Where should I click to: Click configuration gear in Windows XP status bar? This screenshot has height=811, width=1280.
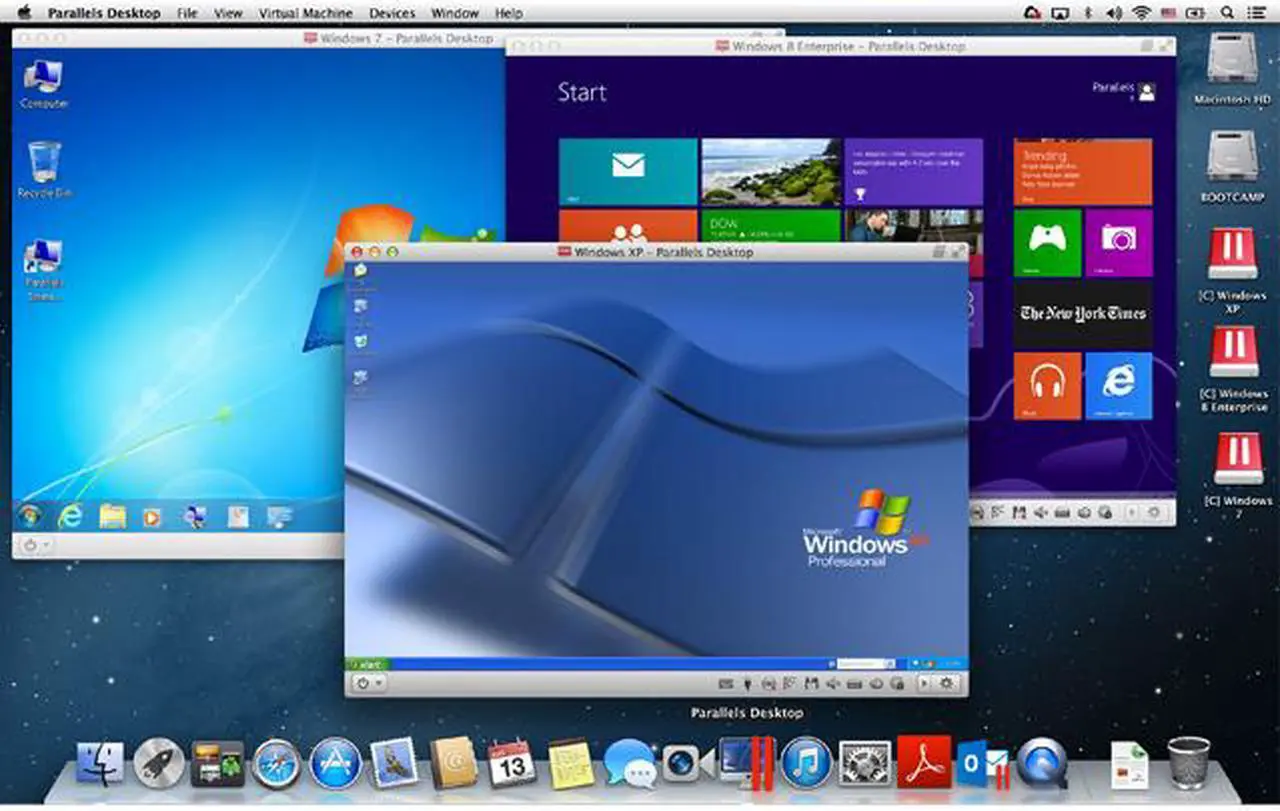click(x=947, y=684)
